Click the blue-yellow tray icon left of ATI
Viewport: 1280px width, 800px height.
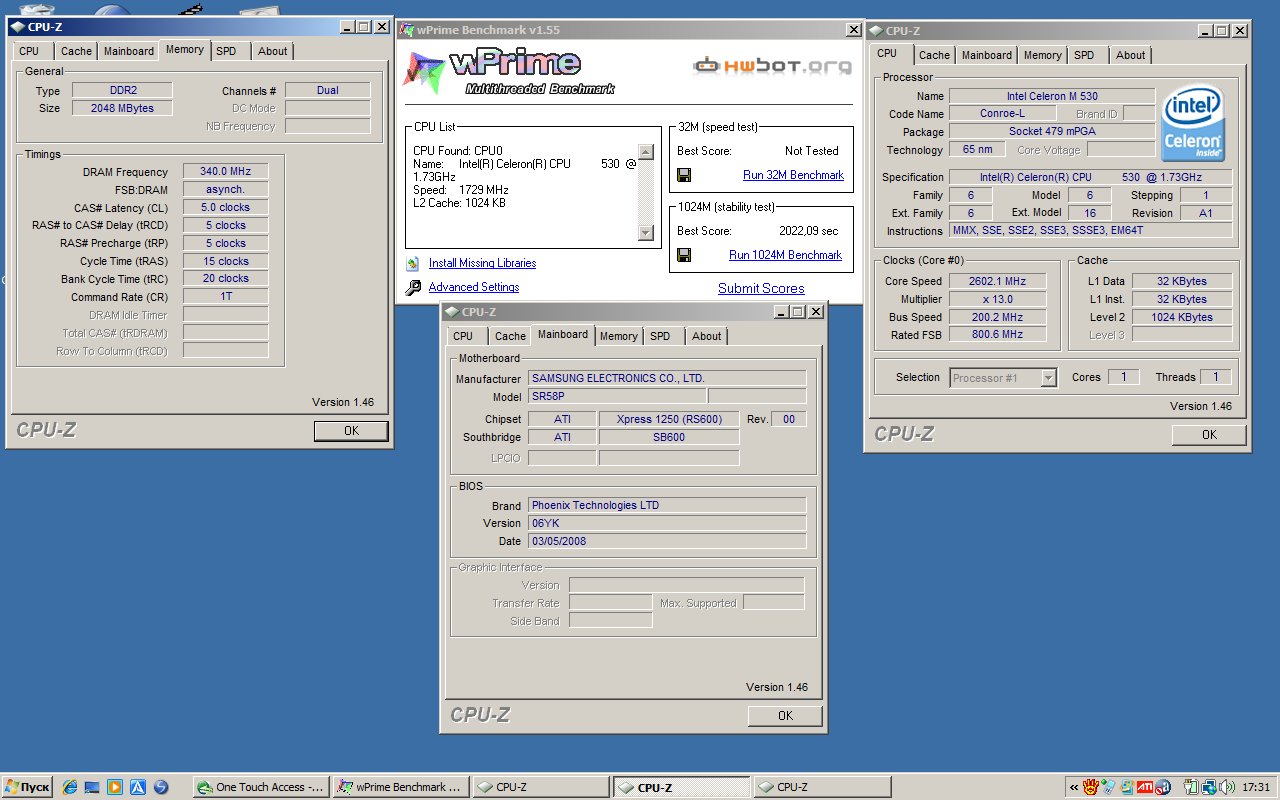[1127, 787]
